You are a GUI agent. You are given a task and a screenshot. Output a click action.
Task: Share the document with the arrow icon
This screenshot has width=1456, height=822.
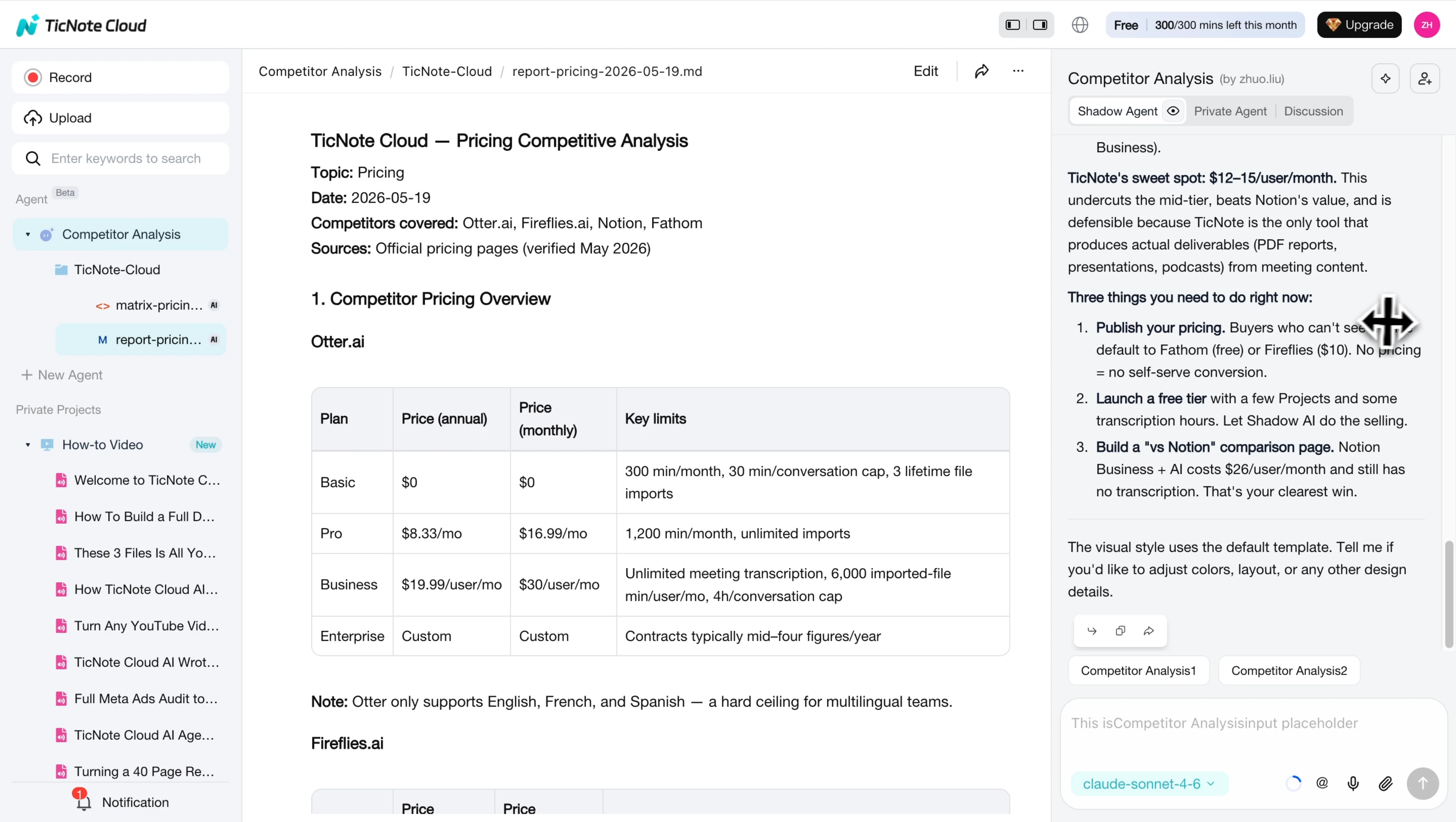(981, 71)
